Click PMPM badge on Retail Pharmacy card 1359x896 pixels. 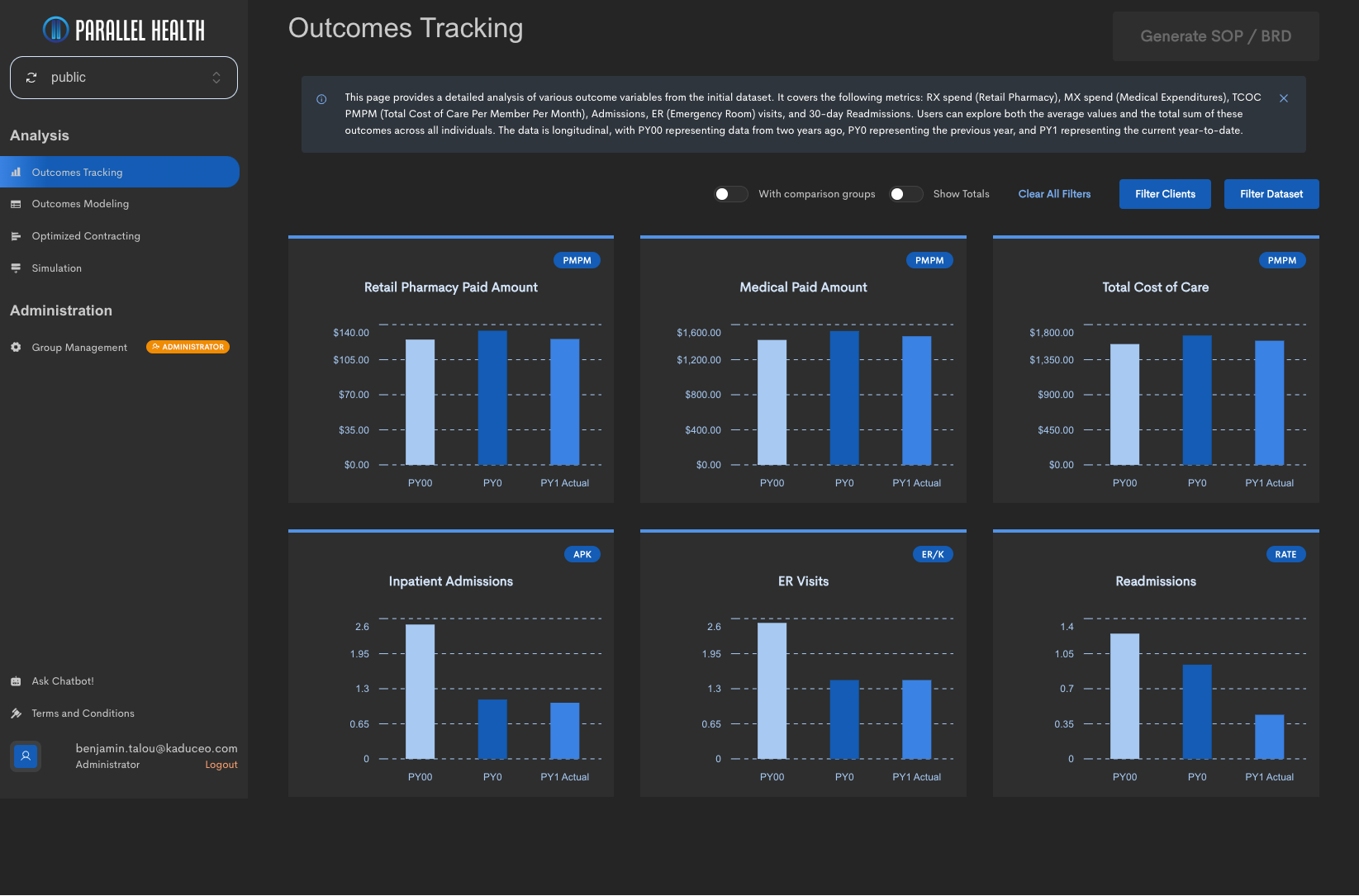577,260
